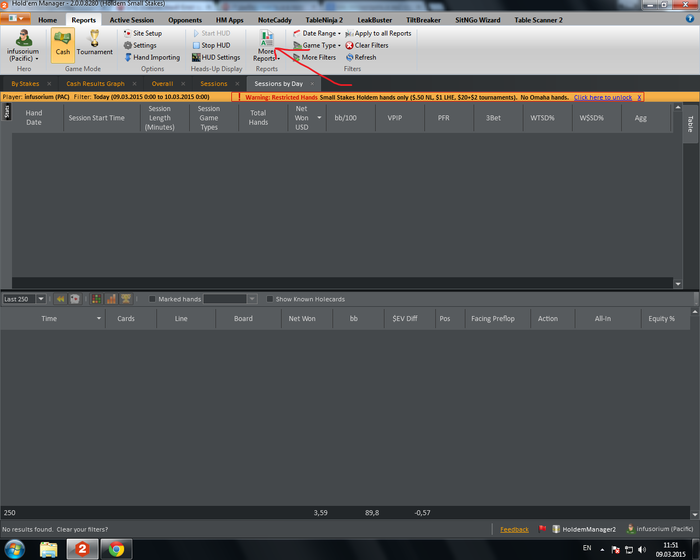This screenshot has width=700, height=560.
Task: Close the Overall report tab
Action: tap(183, 84)
